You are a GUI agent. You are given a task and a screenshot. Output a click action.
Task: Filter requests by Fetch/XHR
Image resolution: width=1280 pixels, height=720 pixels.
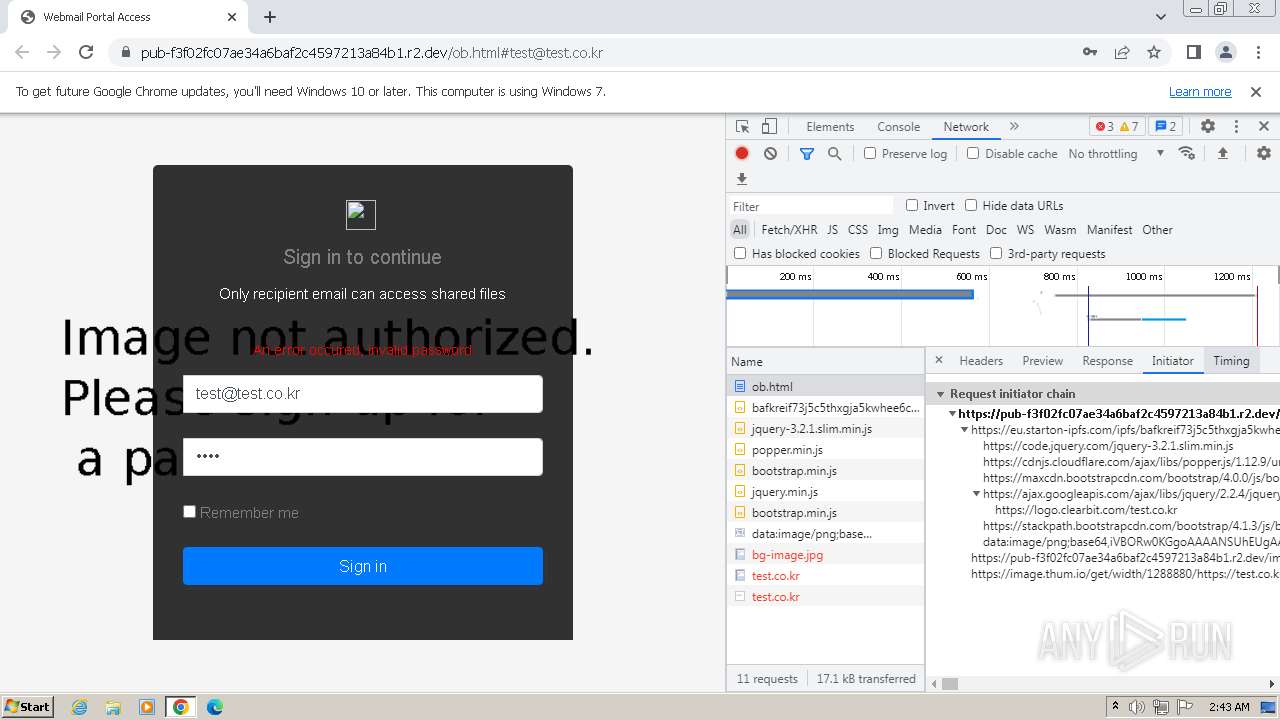[x=789, y=229]
